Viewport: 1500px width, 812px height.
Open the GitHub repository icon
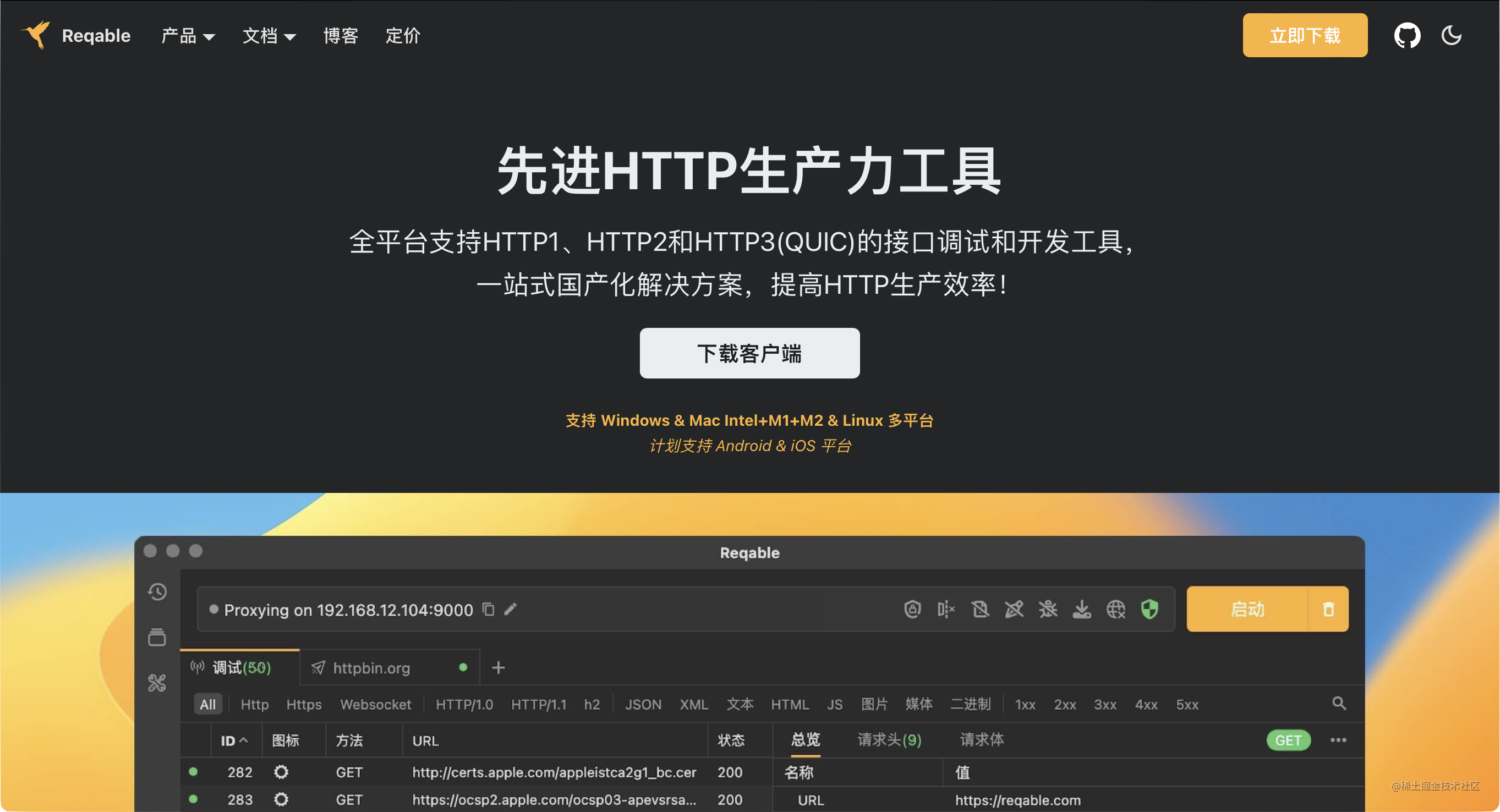coord(1407,36)
